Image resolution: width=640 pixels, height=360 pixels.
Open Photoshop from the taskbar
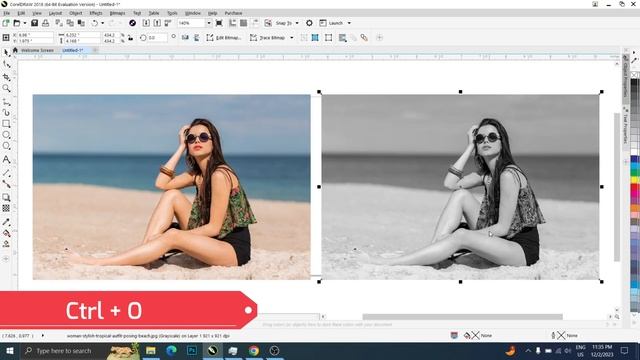[x=192, y=351]
